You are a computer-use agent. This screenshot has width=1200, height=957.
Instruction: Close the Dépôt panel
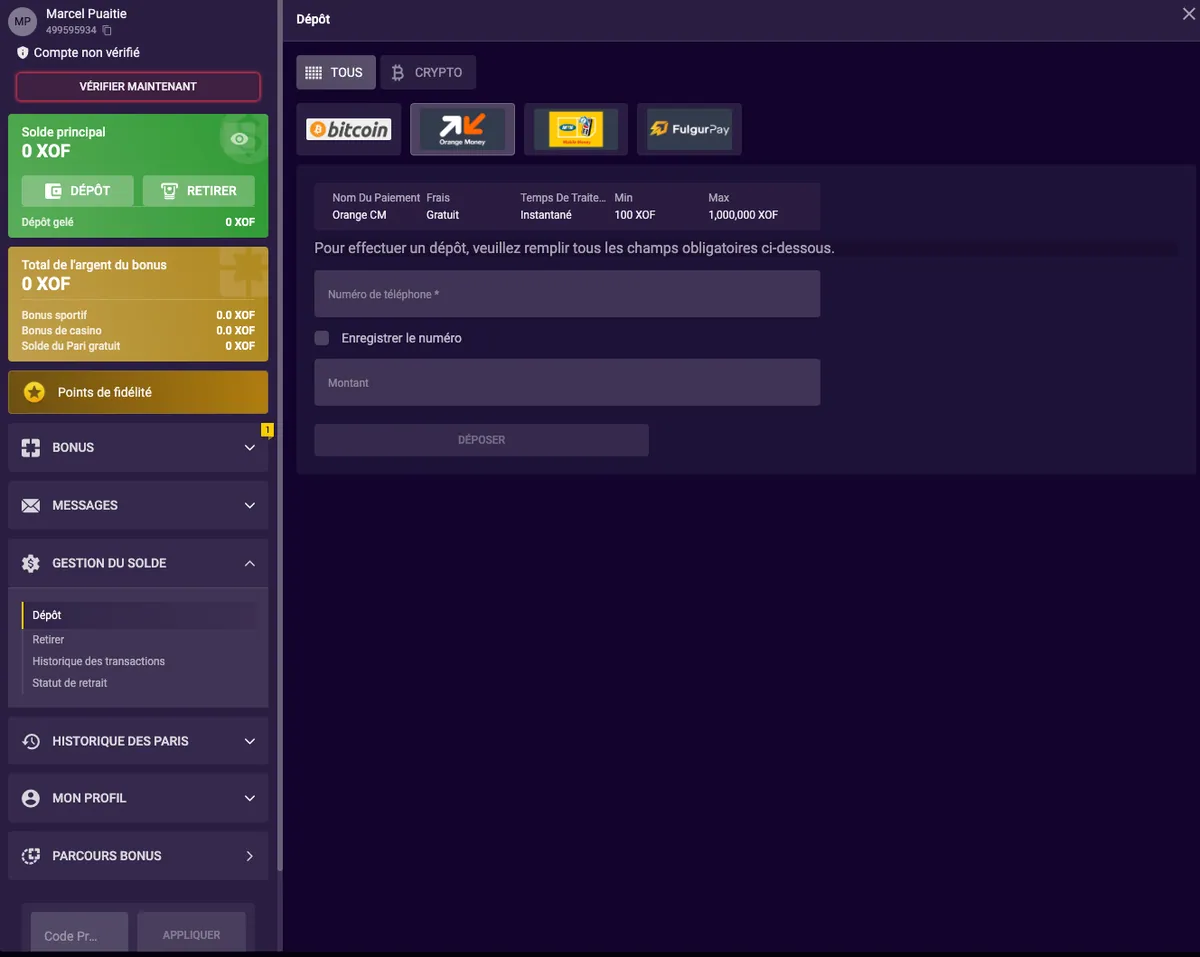tap(1187, 13)
